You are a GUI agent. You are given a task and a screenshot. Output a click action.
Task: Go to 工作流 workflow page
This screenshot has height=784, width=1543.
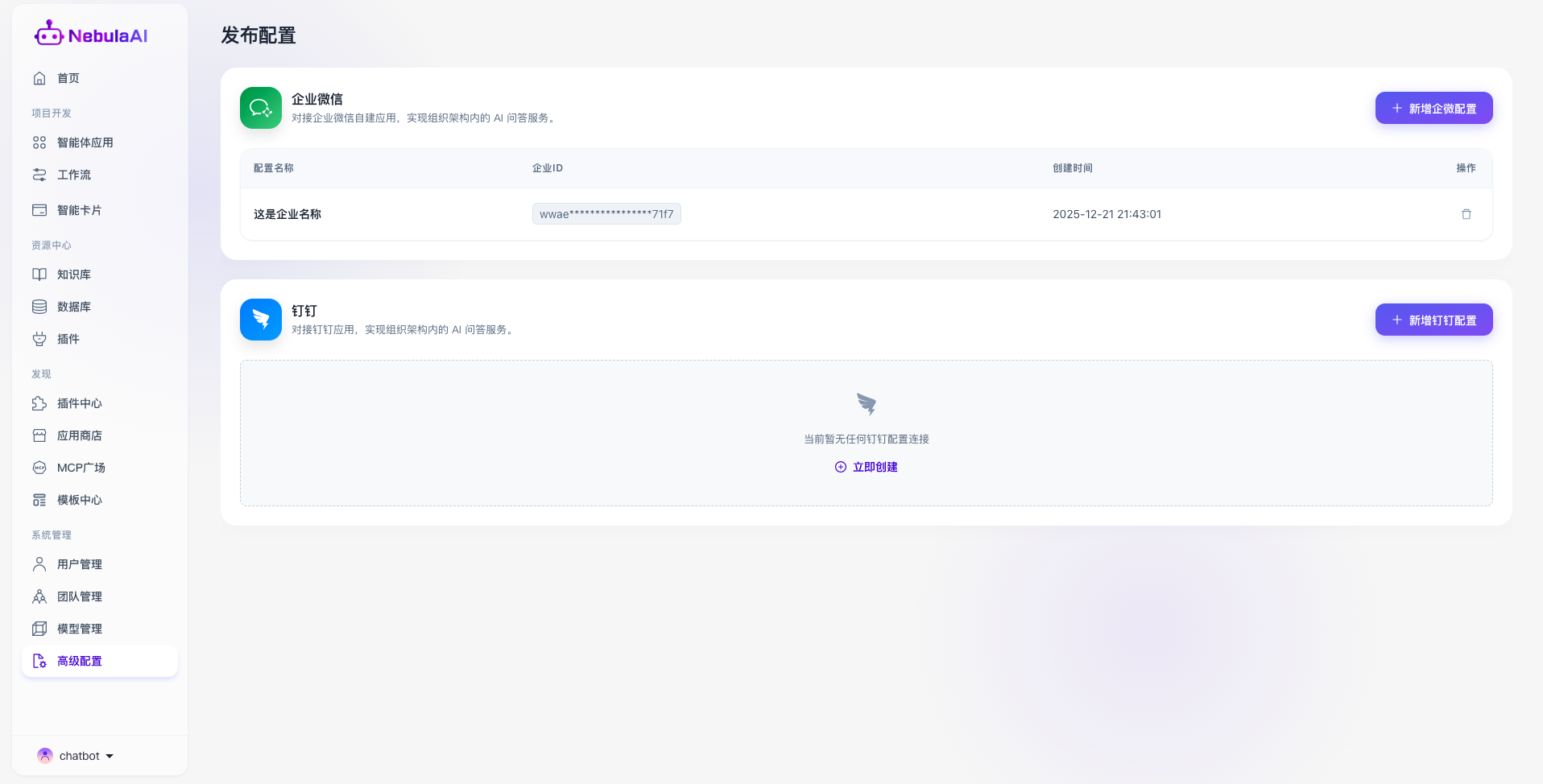point(73,175)
